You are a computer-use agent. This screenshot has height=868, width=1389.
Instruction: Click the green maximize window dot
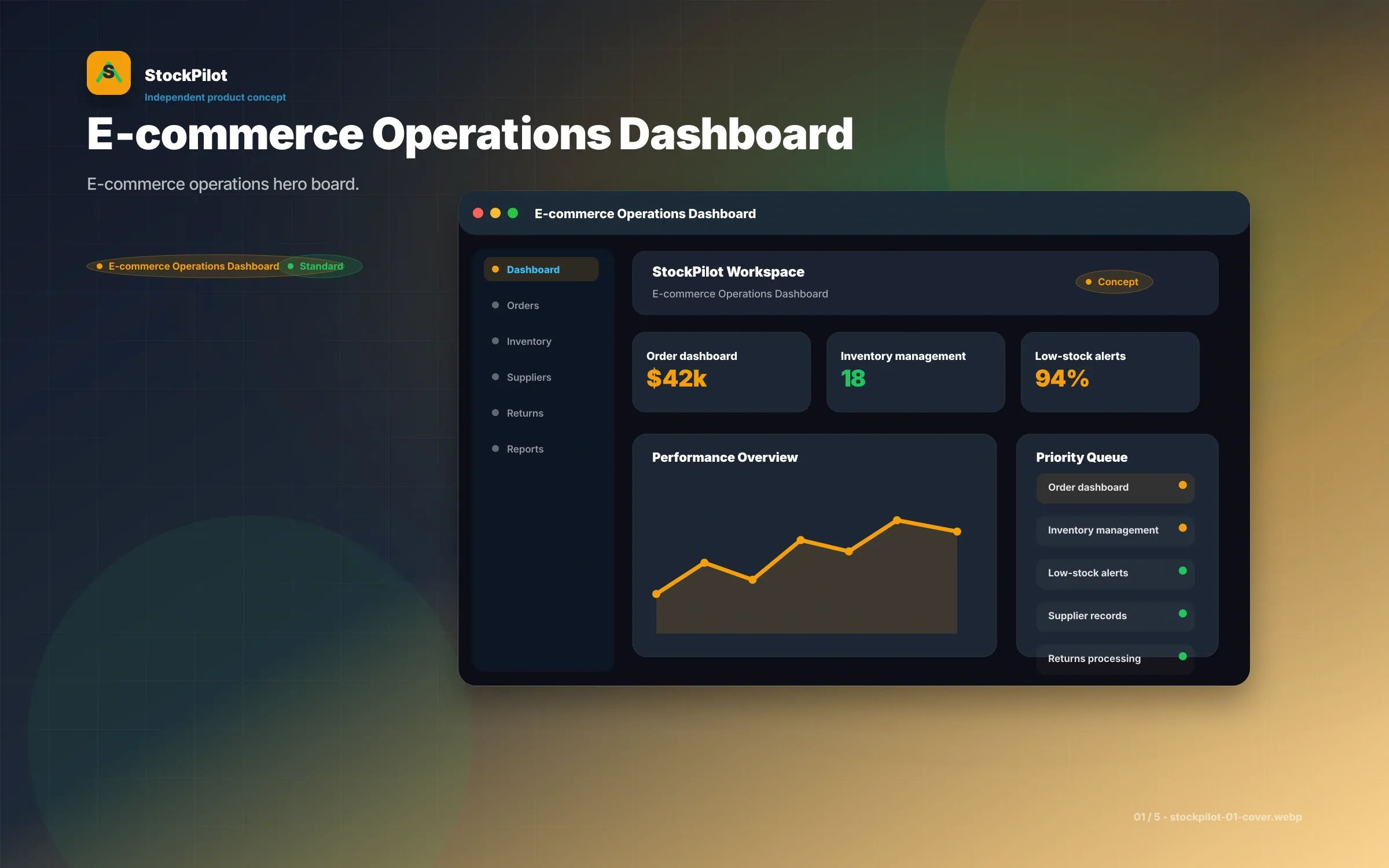coord(513,213)
